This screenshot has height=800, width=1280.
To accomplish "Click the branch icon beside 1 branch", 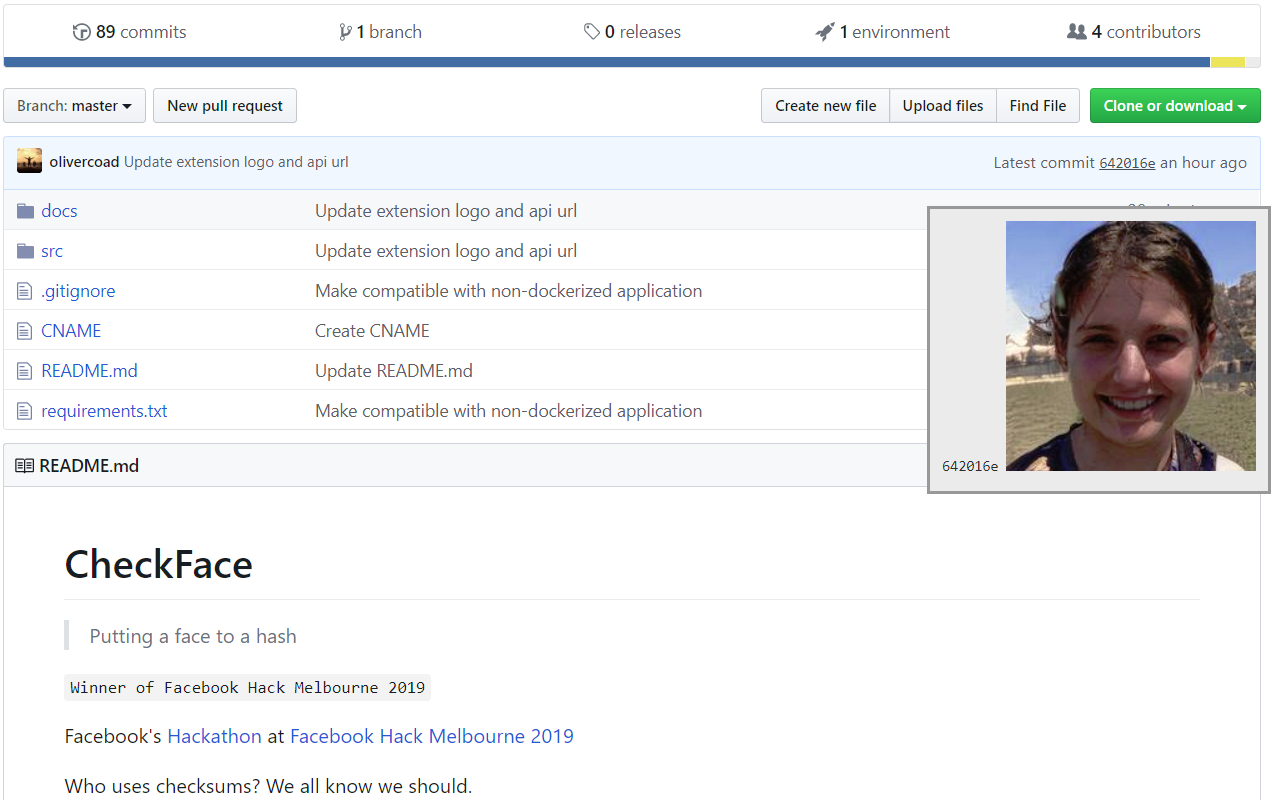I will (x=345, y=32).
